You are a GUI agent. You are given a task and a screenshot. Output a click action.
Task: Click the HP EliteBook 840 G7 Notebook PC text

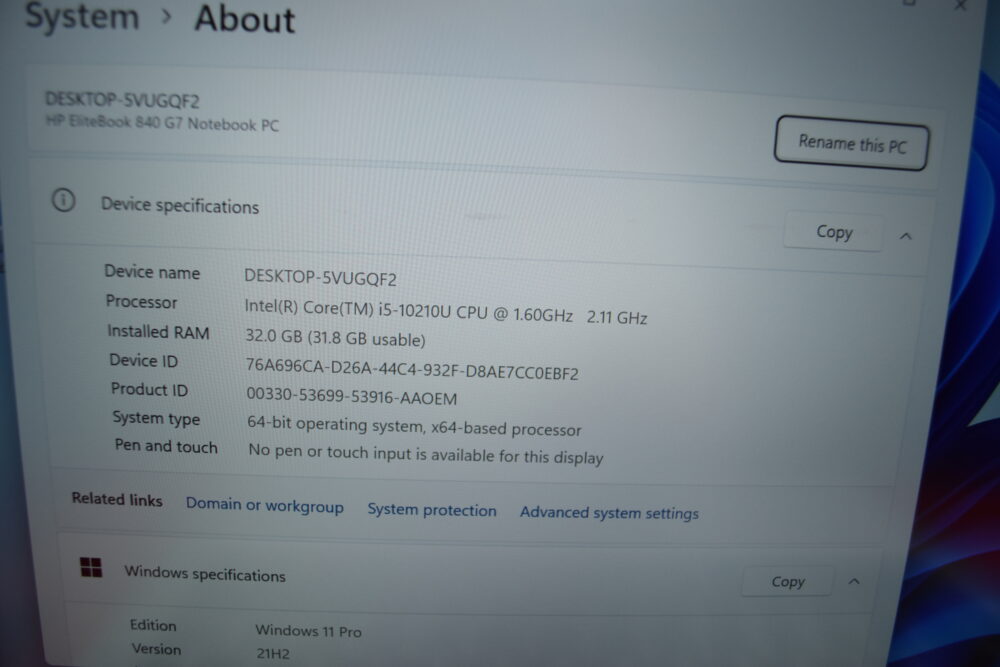(162, 122)
